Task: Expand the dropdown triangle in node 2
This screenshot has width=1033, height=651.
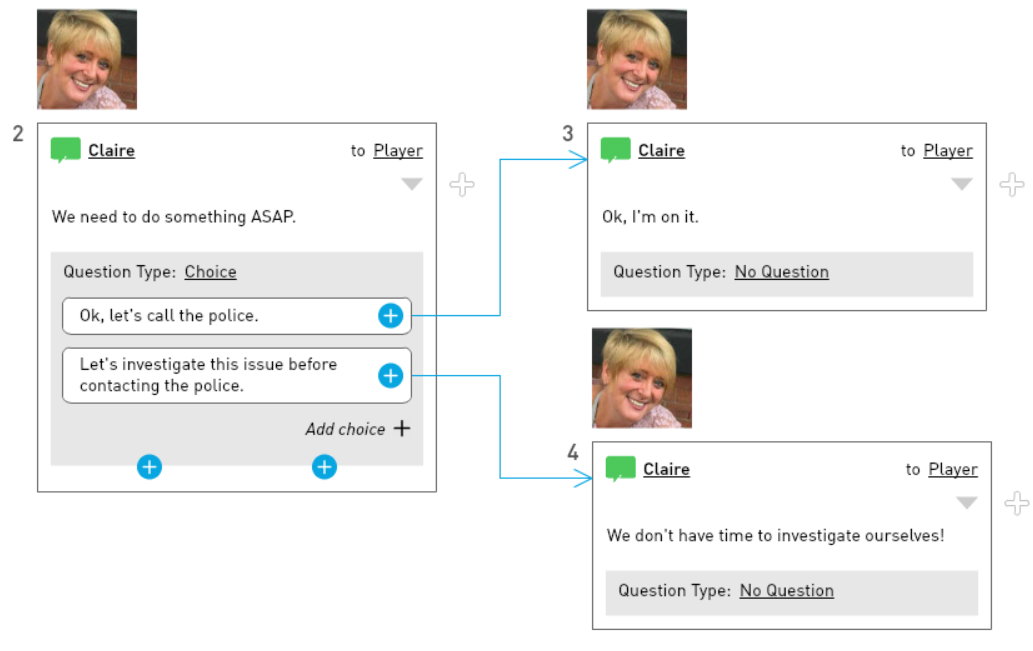Action: (x=412, y=184)
